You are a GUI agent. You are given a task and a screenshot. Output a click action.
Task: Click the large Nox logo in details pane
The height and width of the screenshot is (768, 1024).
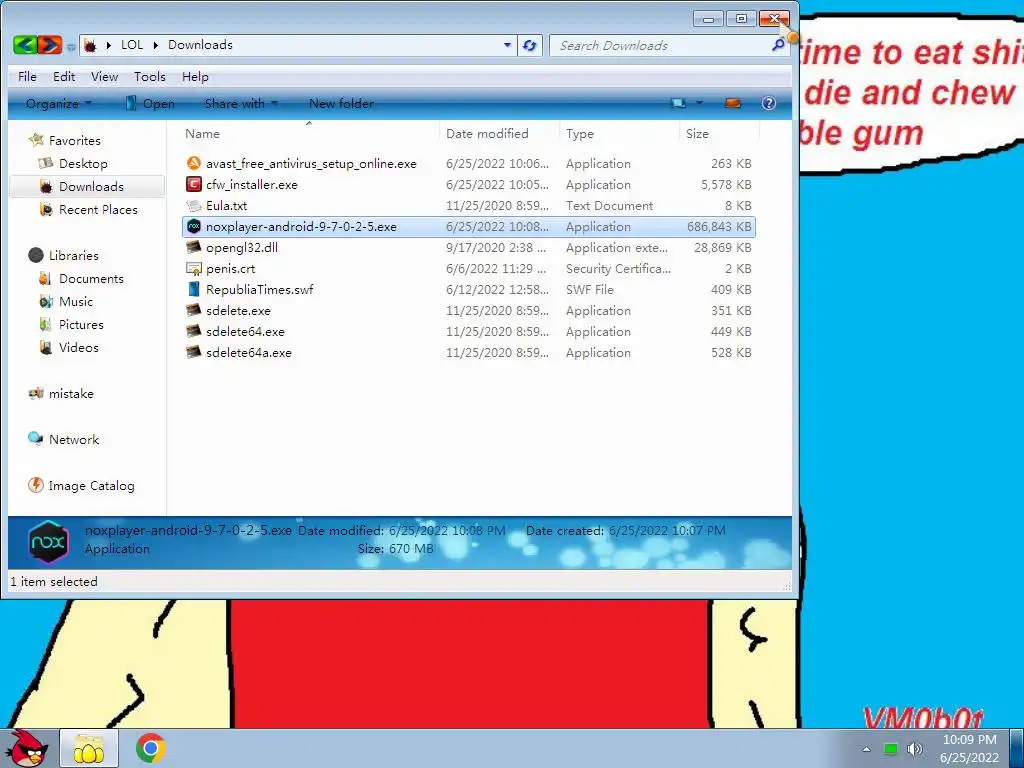(48, 541)
